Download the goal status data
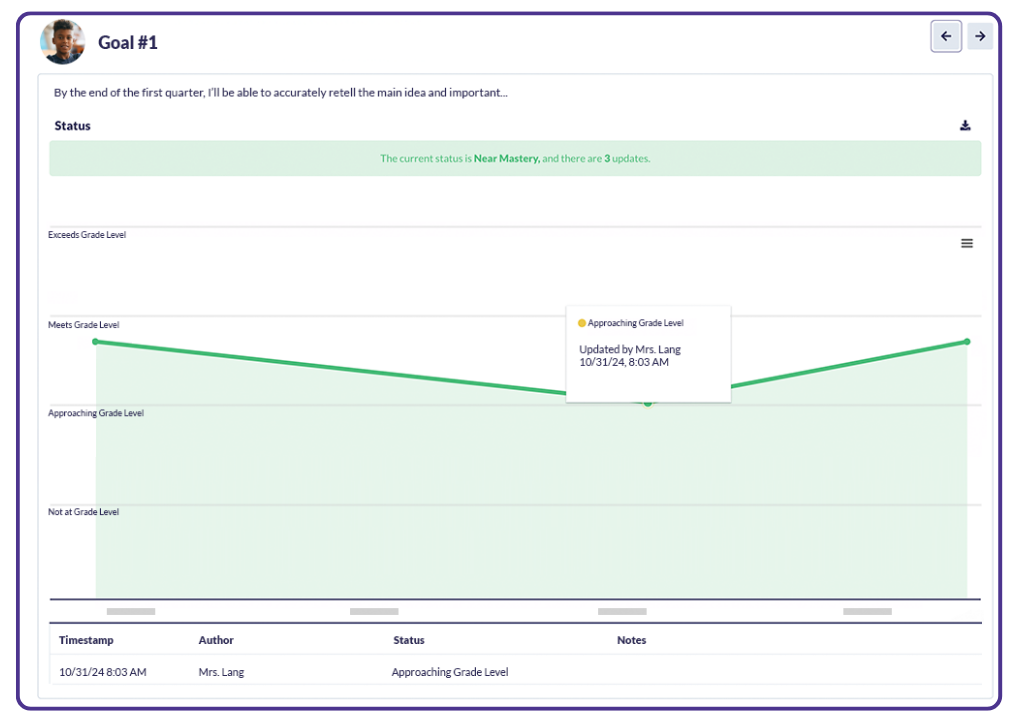This screenshot has height=722, width=1018. 965,126
